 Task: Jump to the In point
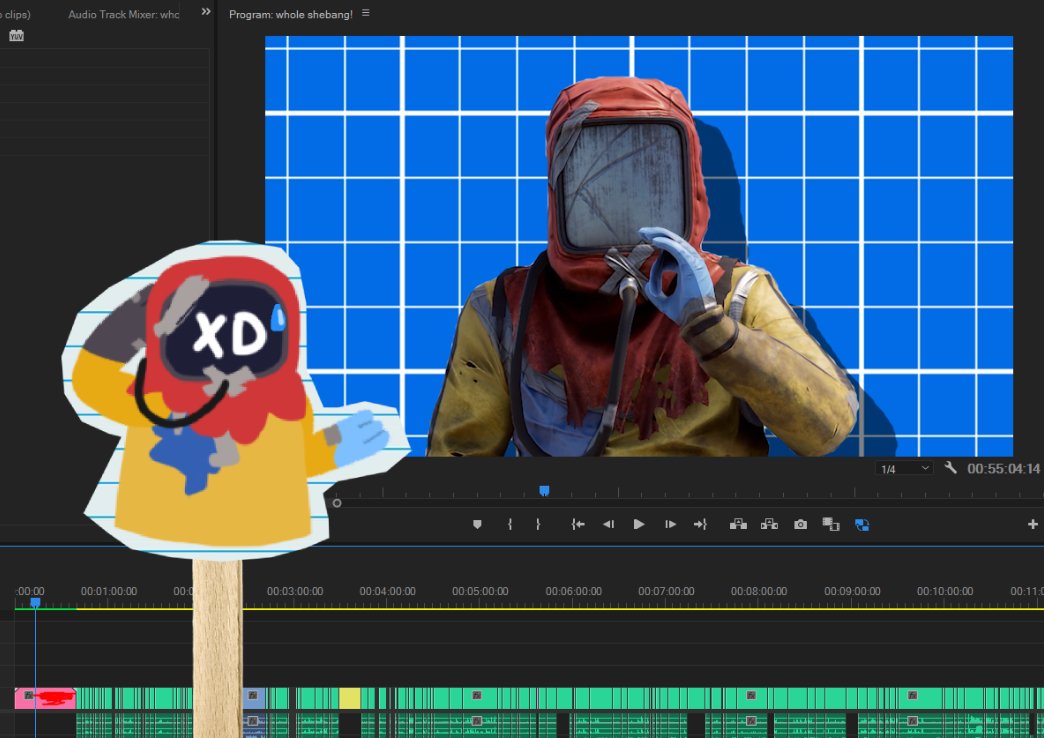(578, 525)
